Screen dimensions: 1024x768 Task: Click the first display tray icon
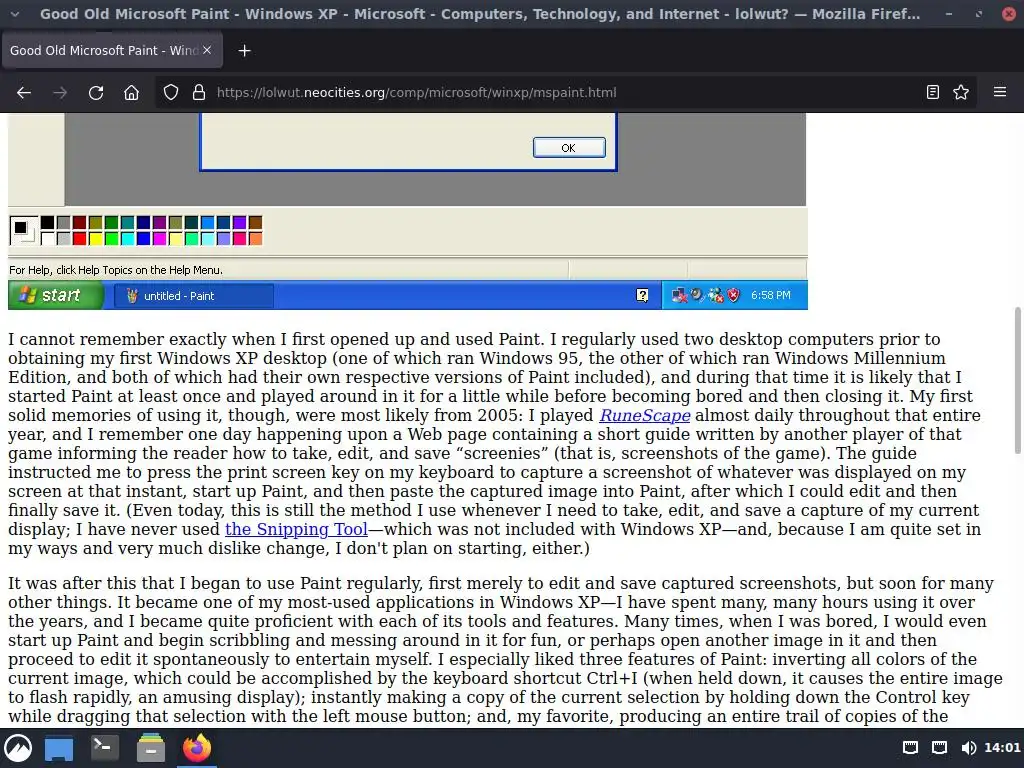(x=910, y=748)
